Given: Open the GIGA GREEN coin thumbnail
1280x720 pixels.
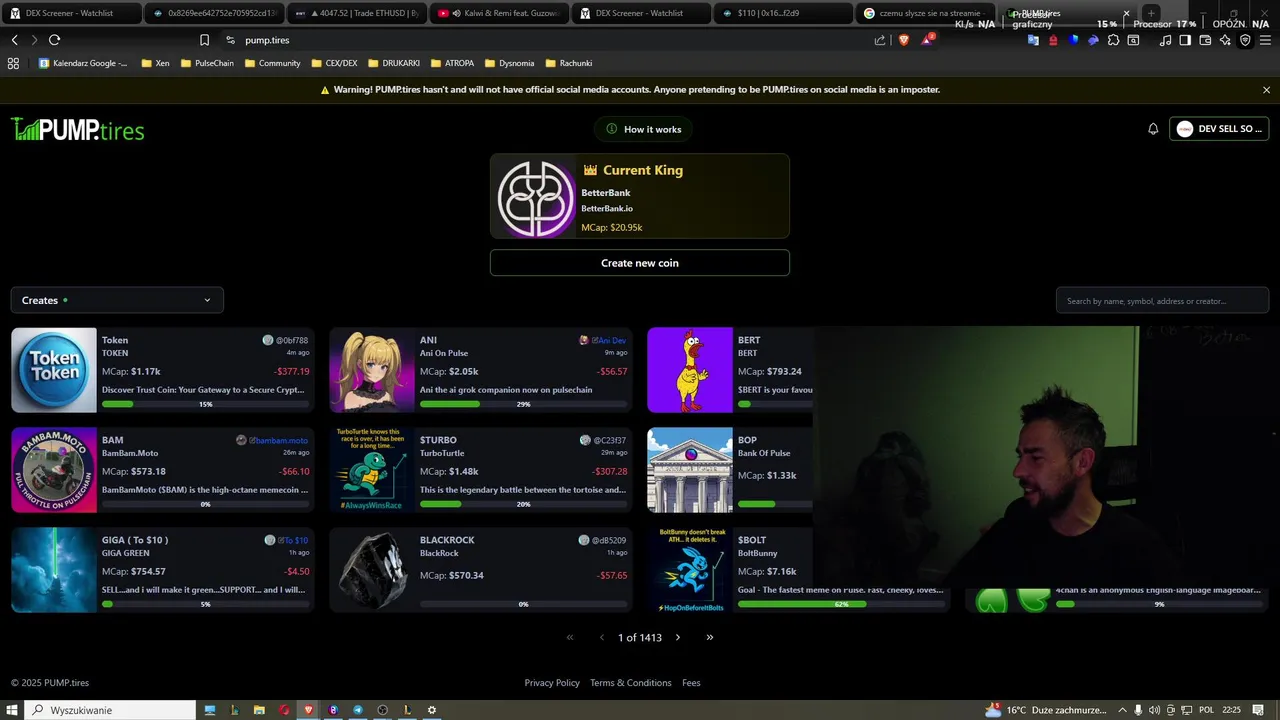Looking at the screenshot, I should click(x=54, y=570).
